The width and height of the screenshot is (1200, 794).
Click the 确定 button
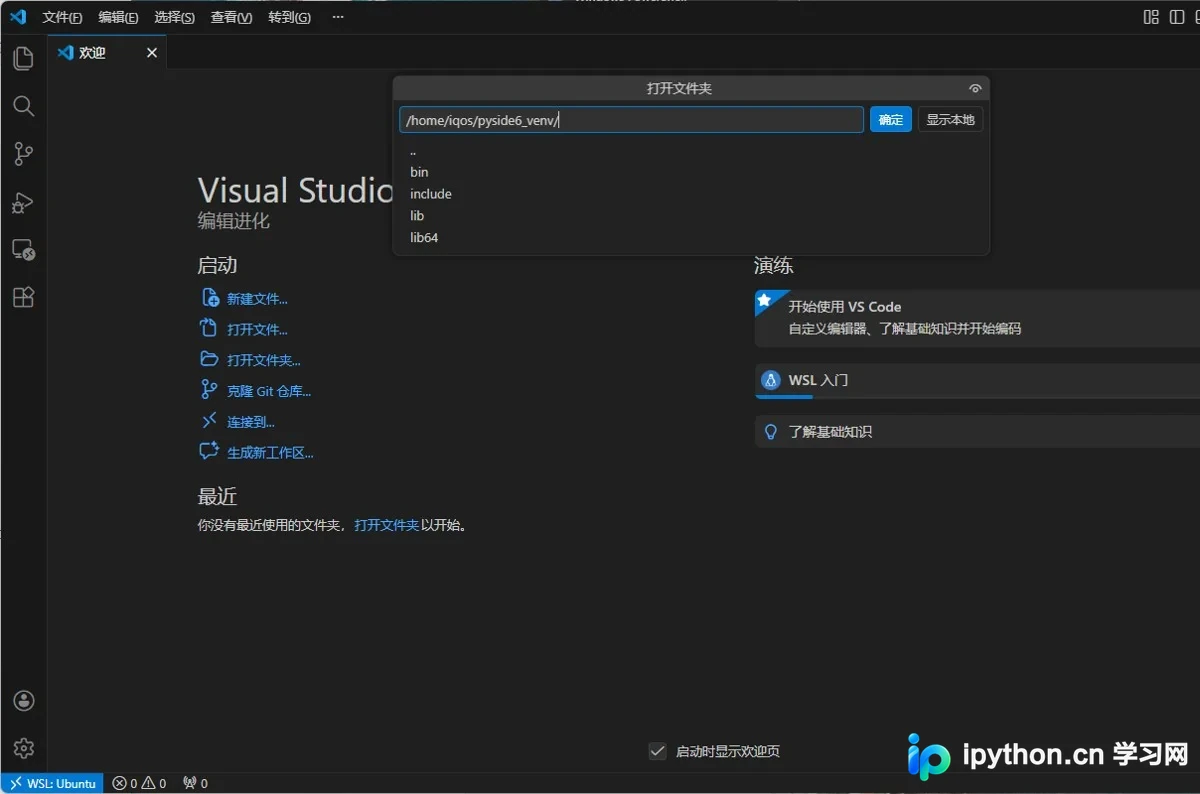tap(891, 120)
